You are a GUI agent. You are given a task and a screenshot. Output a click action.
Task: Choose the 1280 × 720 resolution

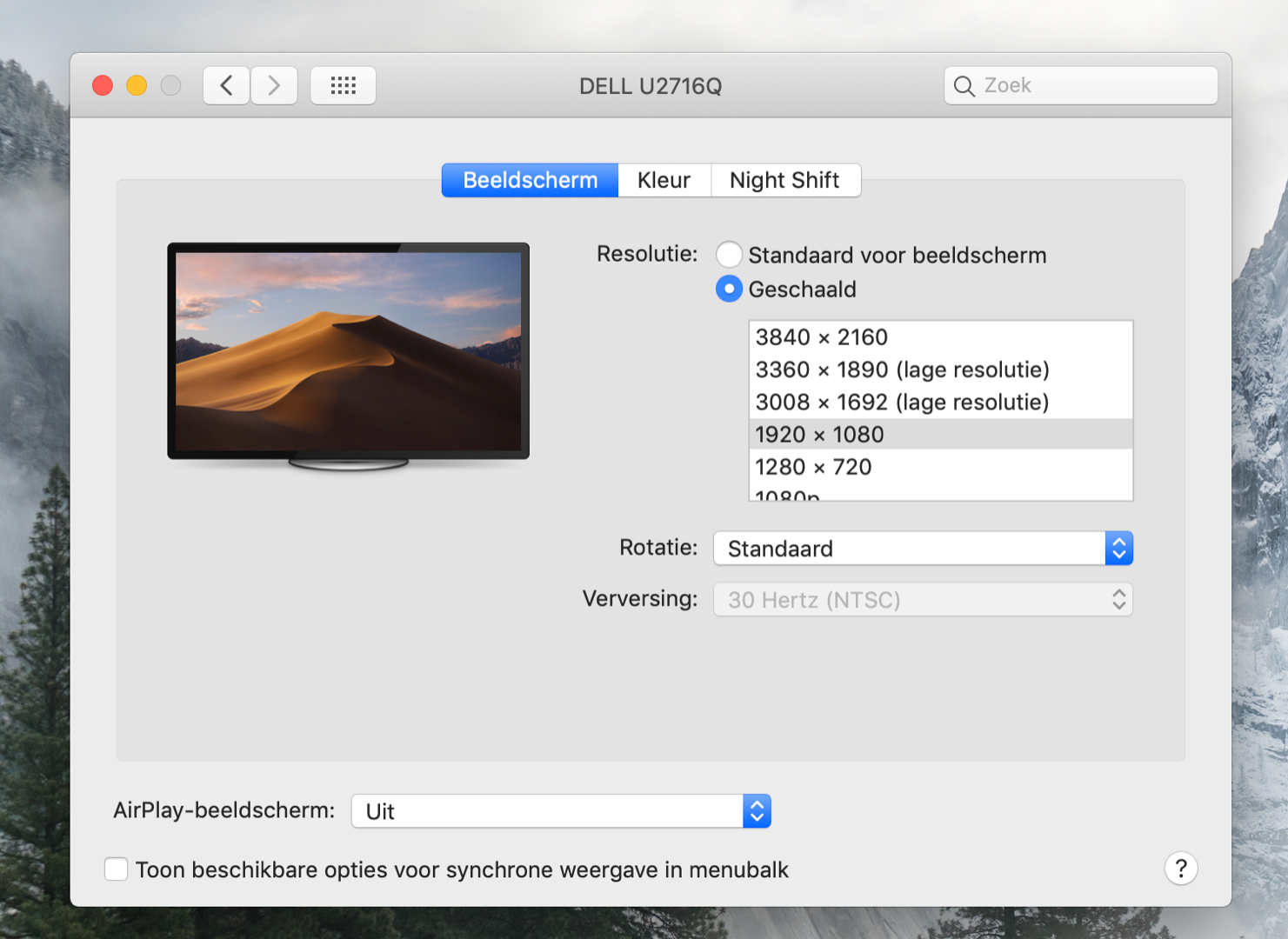(x=941, y=467)
